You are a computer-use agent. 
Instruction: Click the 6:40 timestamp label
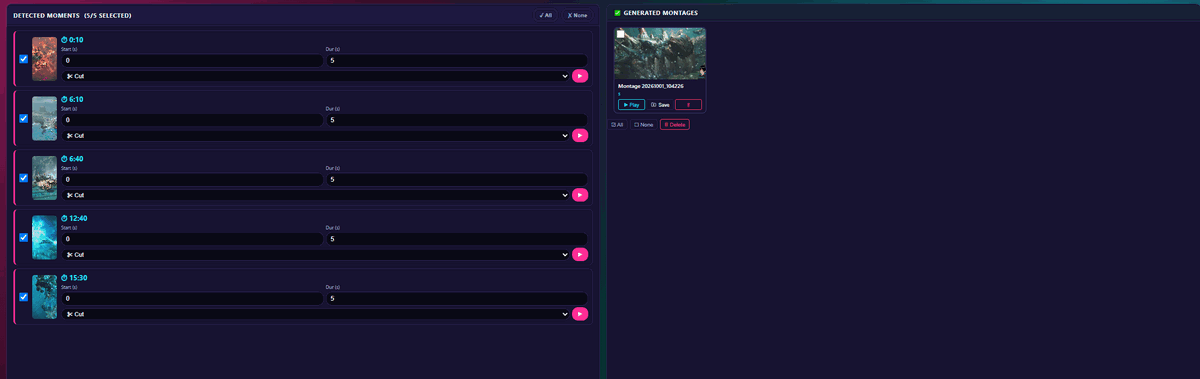tap(73, 159)
